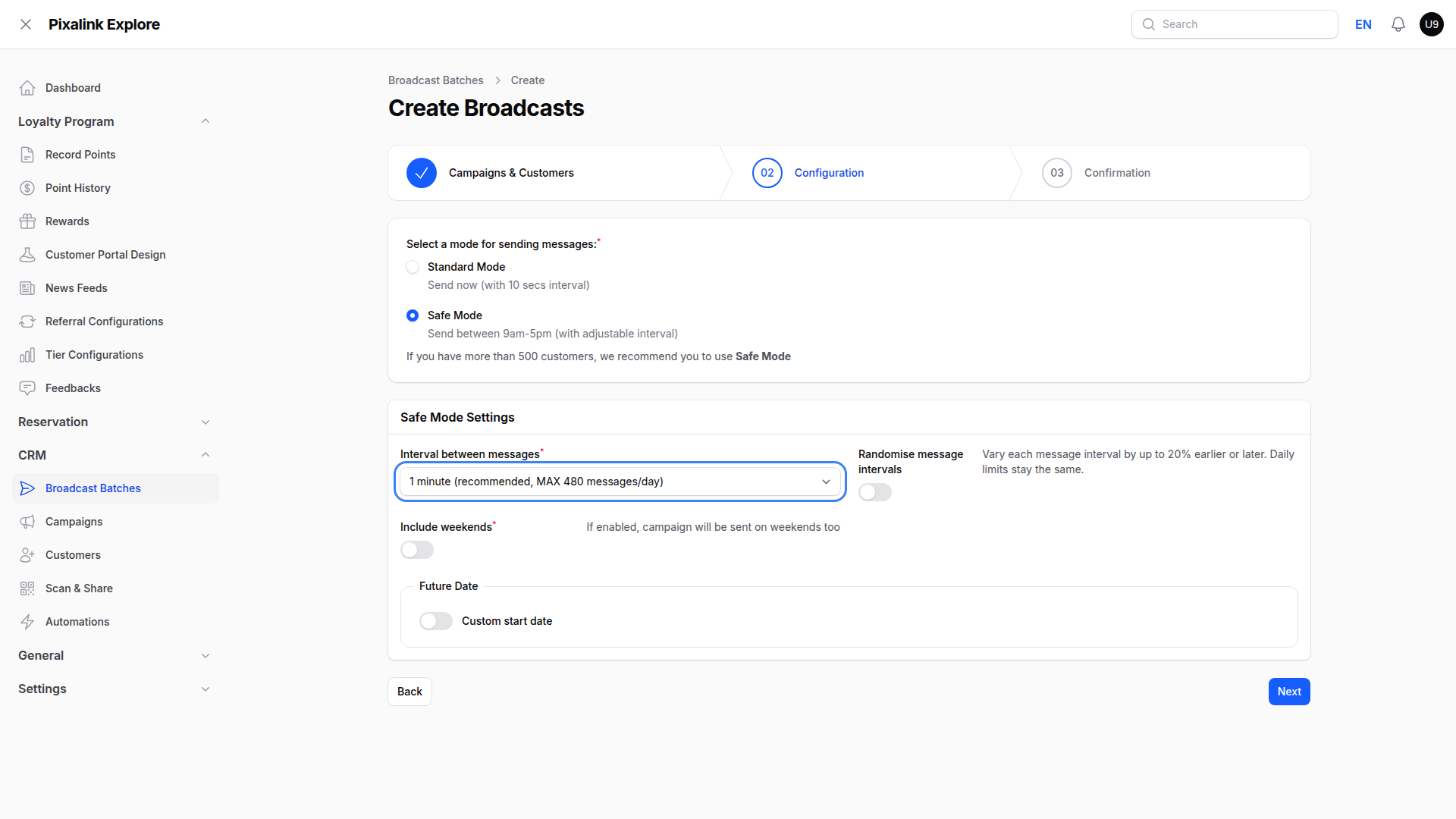This screenshot has width=1456, height=819.
Task: Collapse the Loyalty Program section
Action: 206,121
